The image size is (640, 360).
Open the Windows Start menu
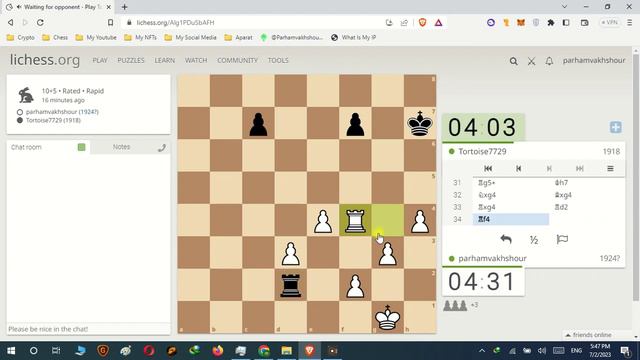[x=11, y=351]
